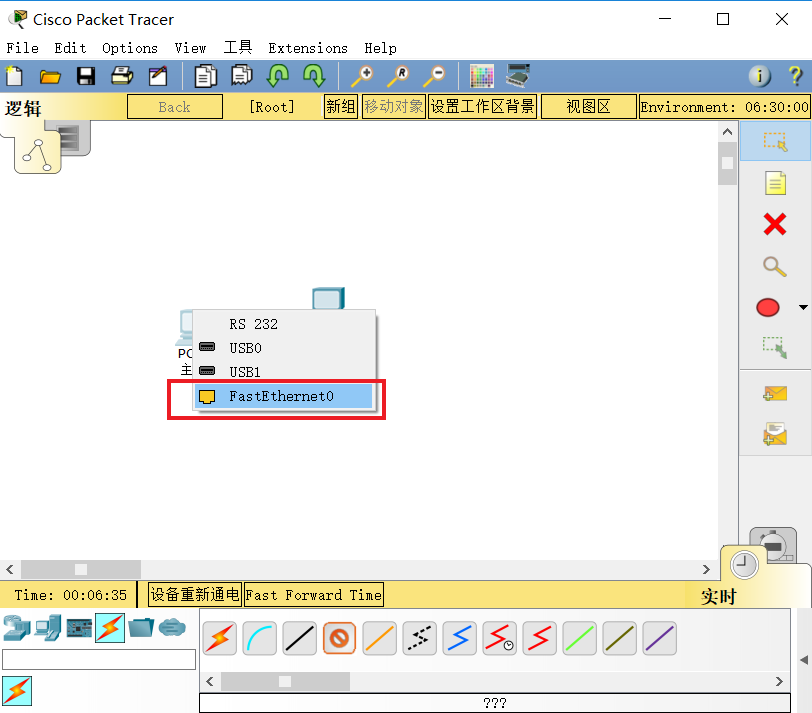812x713 pixels.
Task: Click the Environment time button
Action: 724,107
